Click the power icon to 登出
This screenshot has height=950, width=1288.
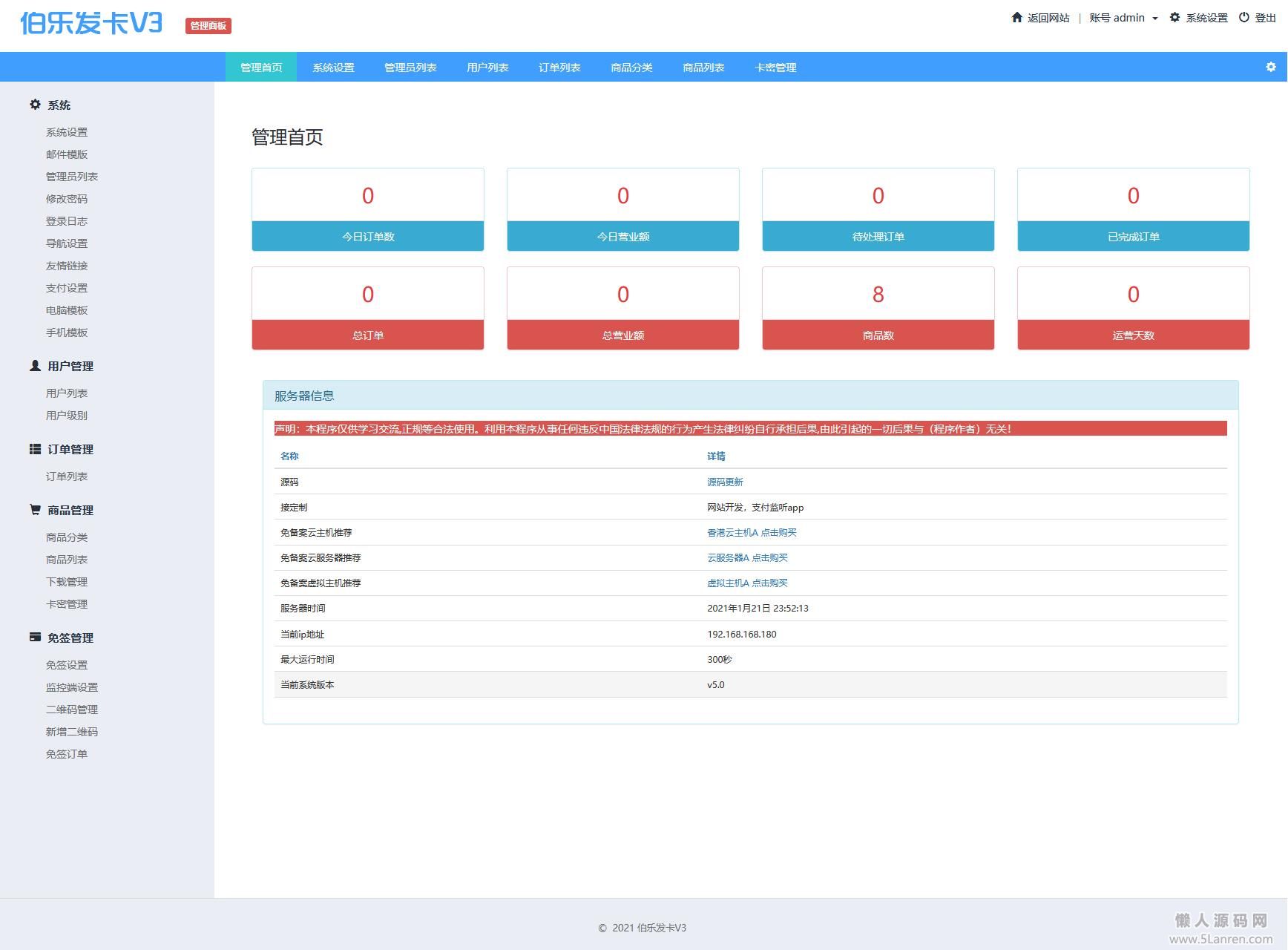coord(1244,17)
